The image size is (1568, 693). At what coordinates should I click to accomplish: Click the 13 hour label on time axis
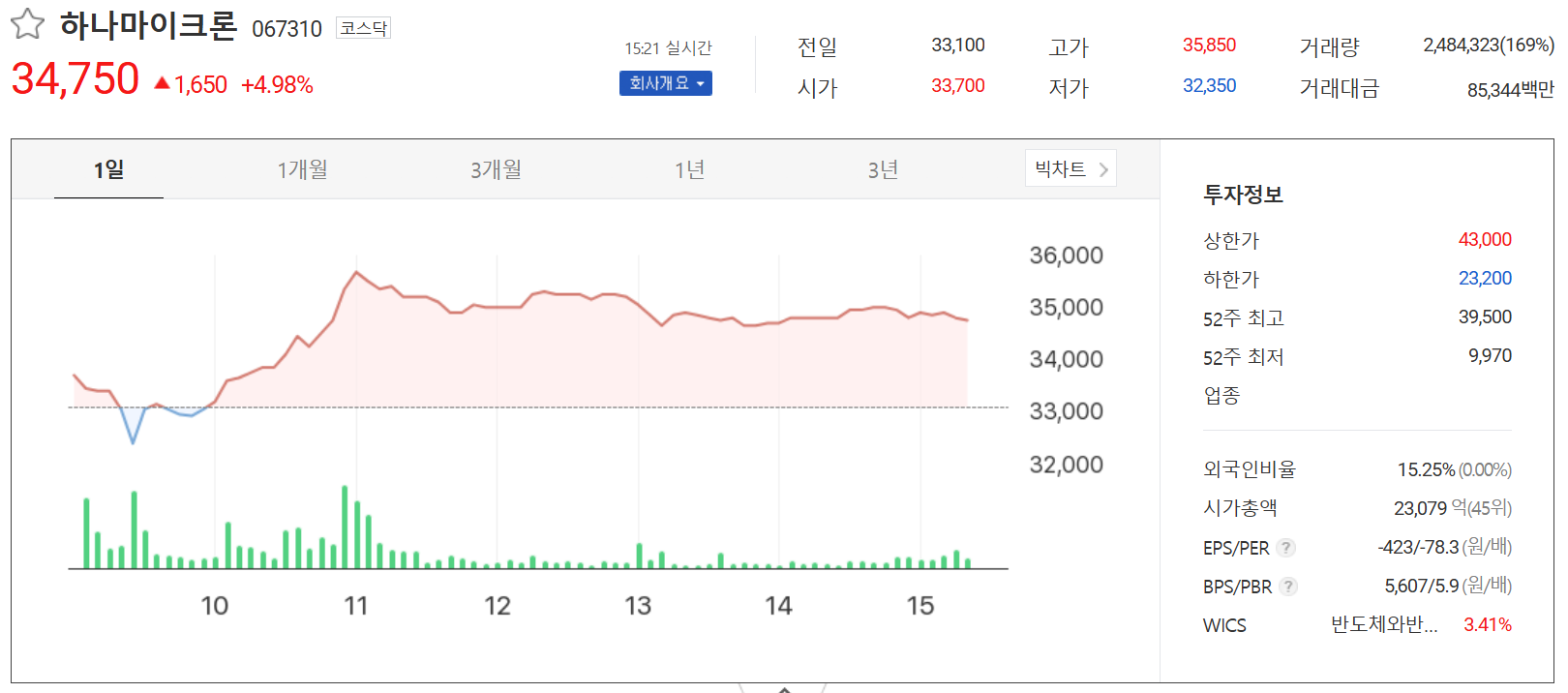(638, 606)
